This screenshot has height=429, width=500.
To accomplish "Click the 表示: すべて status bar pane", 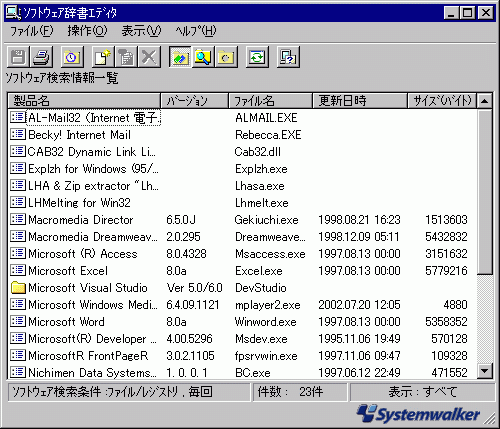I will (x=422, y=392).
